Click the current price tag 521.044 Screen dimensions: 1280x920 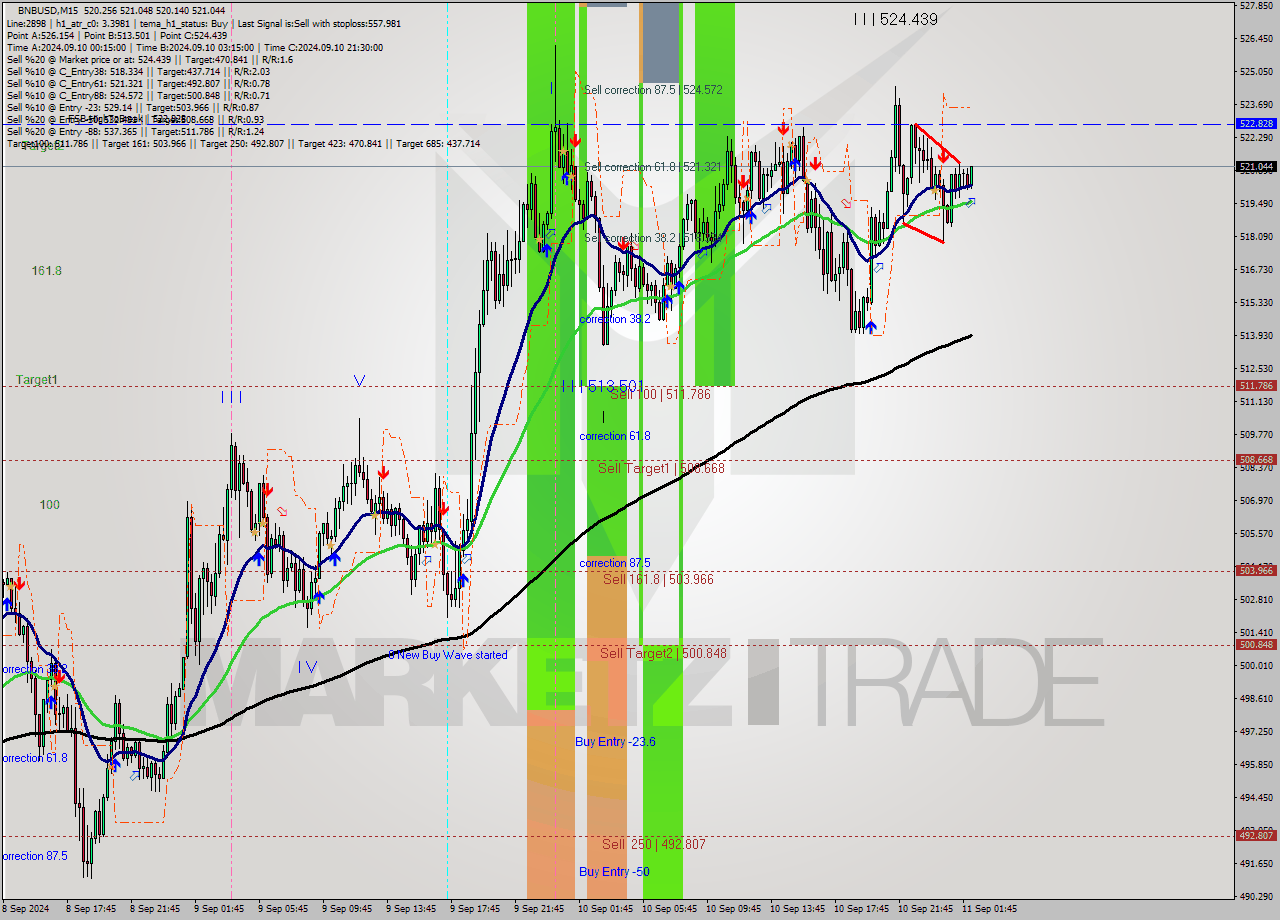(x=1256, y=166)
